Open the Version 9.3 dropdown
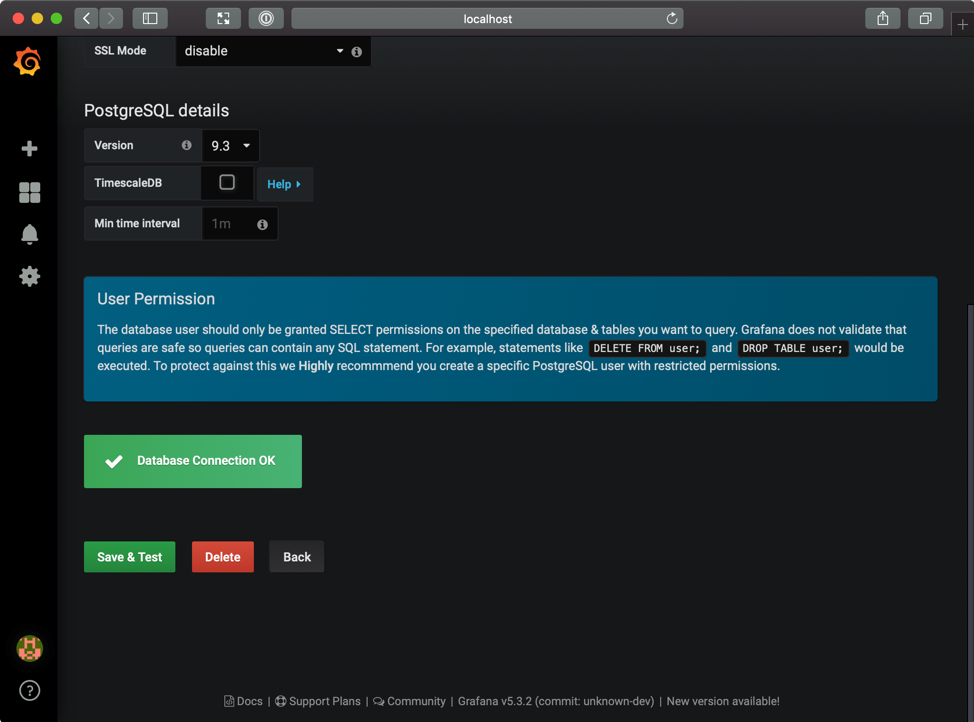 [x=230, y=145]
